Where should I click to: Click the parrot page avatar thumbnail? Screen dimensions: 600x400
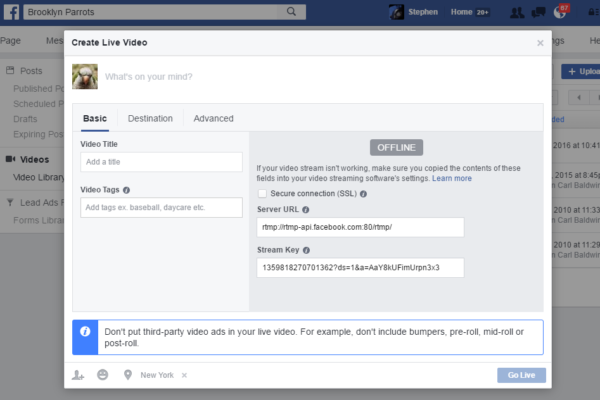(x=85, y=77)
